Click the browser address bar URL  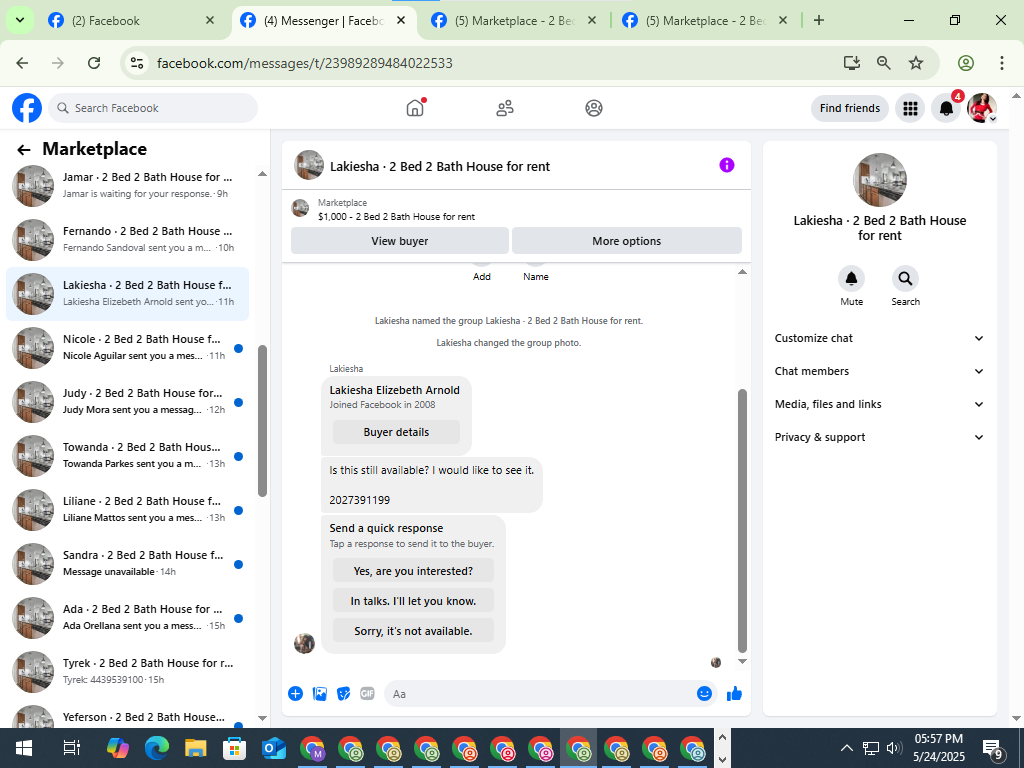pyautogui.click(x=304, y=63)
